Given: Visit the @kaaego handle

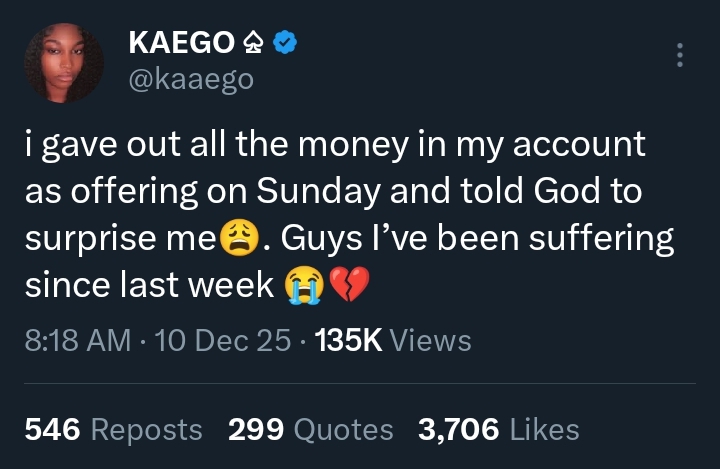Looking at the screenshot, I should [191, 79].
